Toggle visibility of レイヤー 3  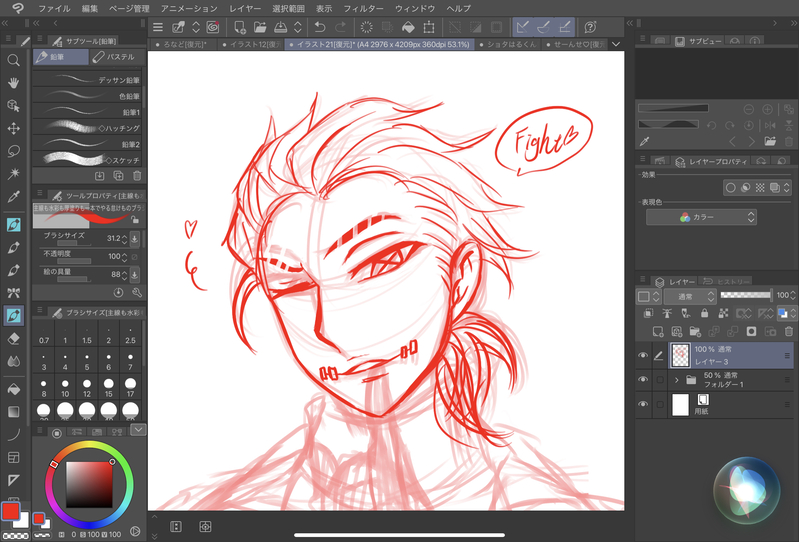(x=643, y=355)
